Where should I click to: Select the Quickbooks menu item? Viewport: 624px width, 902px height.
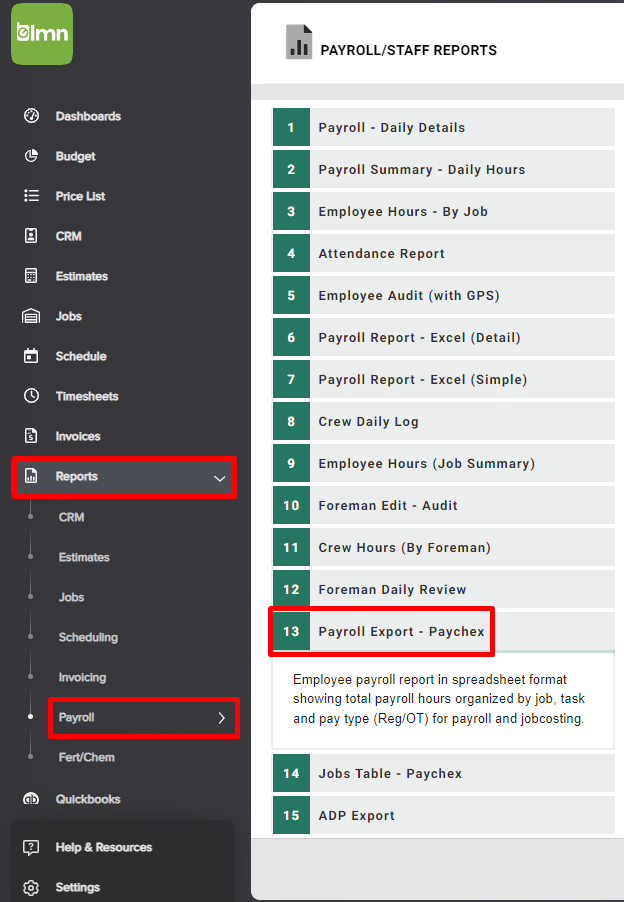click(x=87, y=799)
